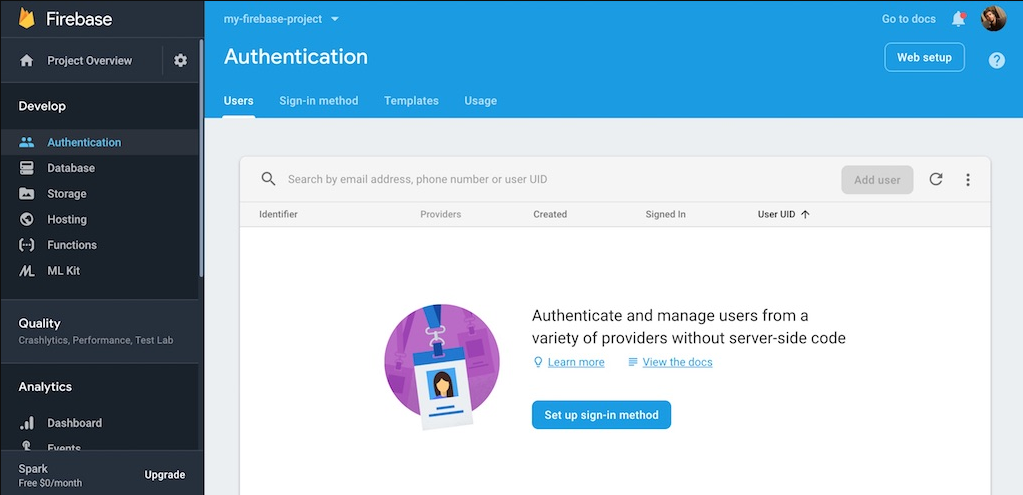Image resolution: width=1023 pixels, height=495 pixels.
Task: Click the document icon by View the docs
Action: 632,362
